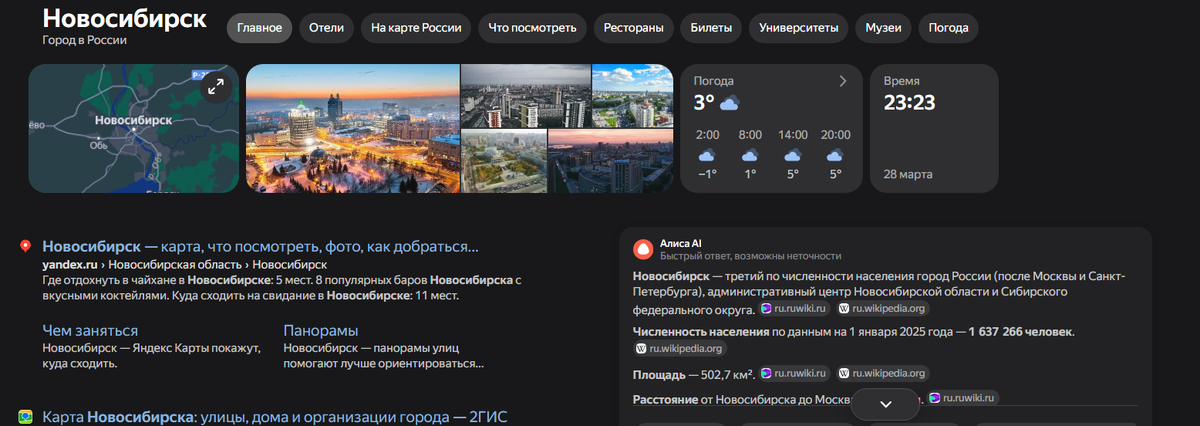
Task: Open the Рестораны tab
Action: [x=634, y=28]
